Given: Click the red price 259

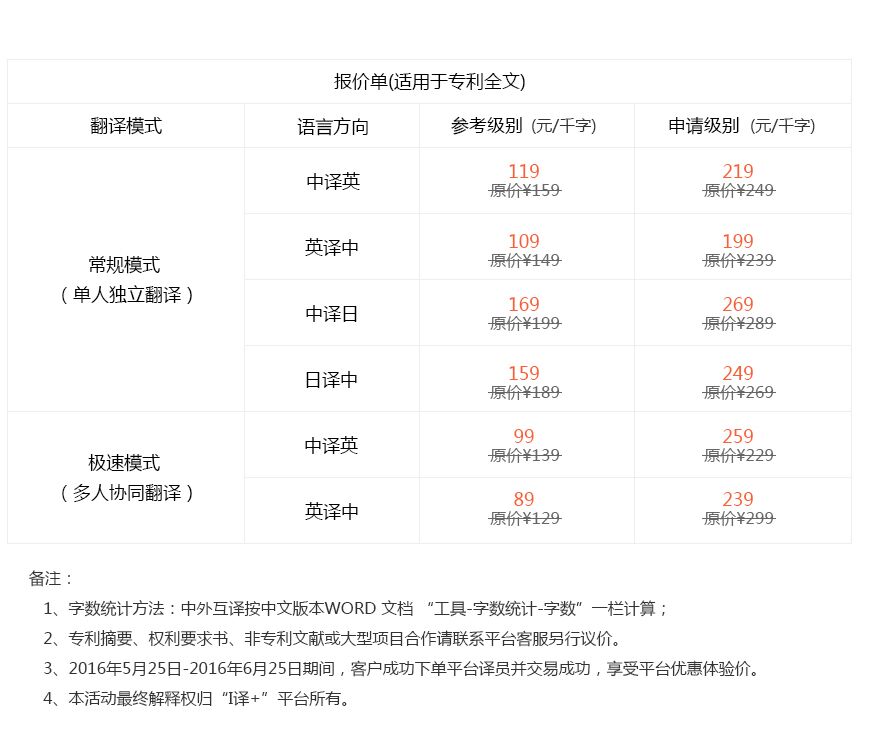Looking at the screenshot, I should point(738,436).
